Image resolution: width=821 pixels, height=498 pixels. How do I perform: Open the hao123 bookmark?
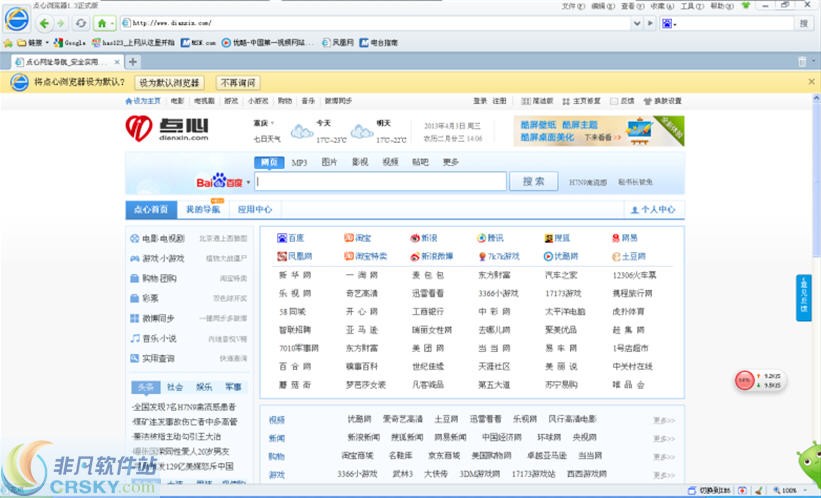pos(133,42)
